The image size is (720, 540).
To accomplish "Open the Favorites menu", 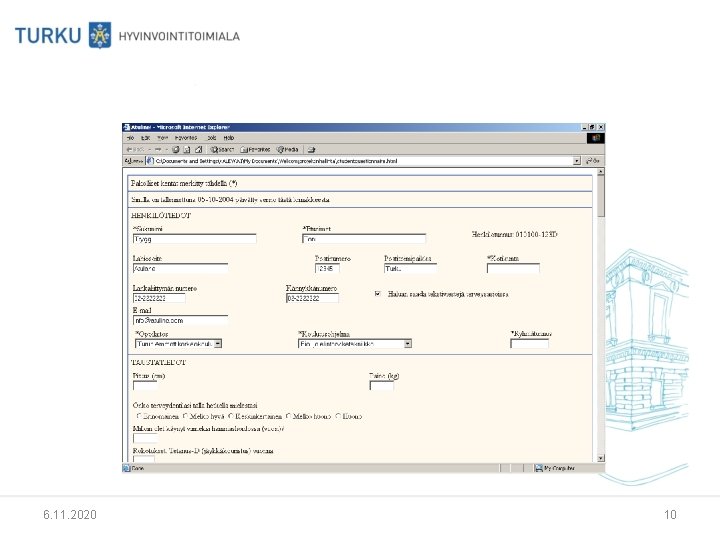I will pyautogui.click(x=186, y=138).
